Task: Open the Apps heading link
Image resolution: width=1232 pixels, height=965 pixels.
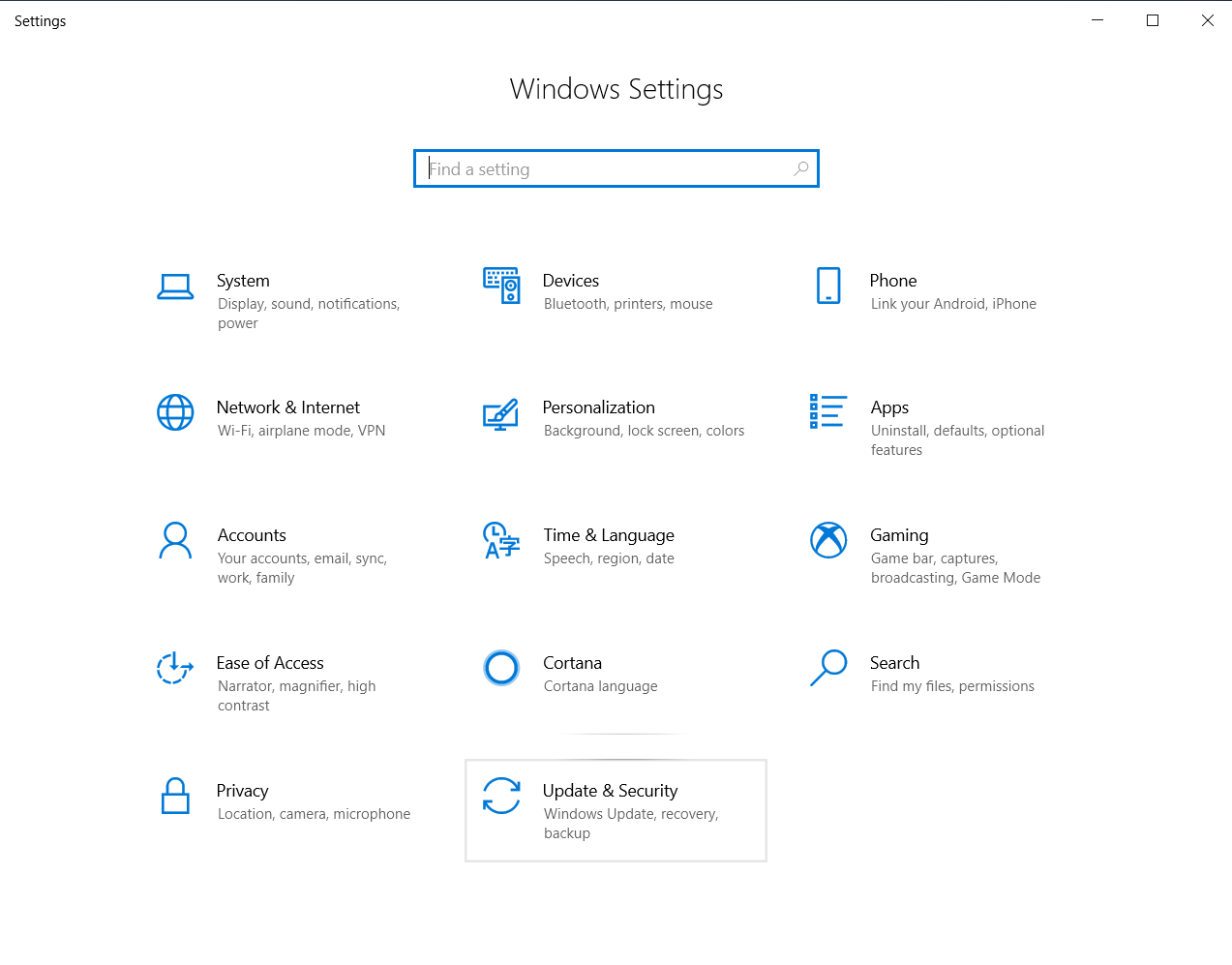Action: tap(889, 407)
